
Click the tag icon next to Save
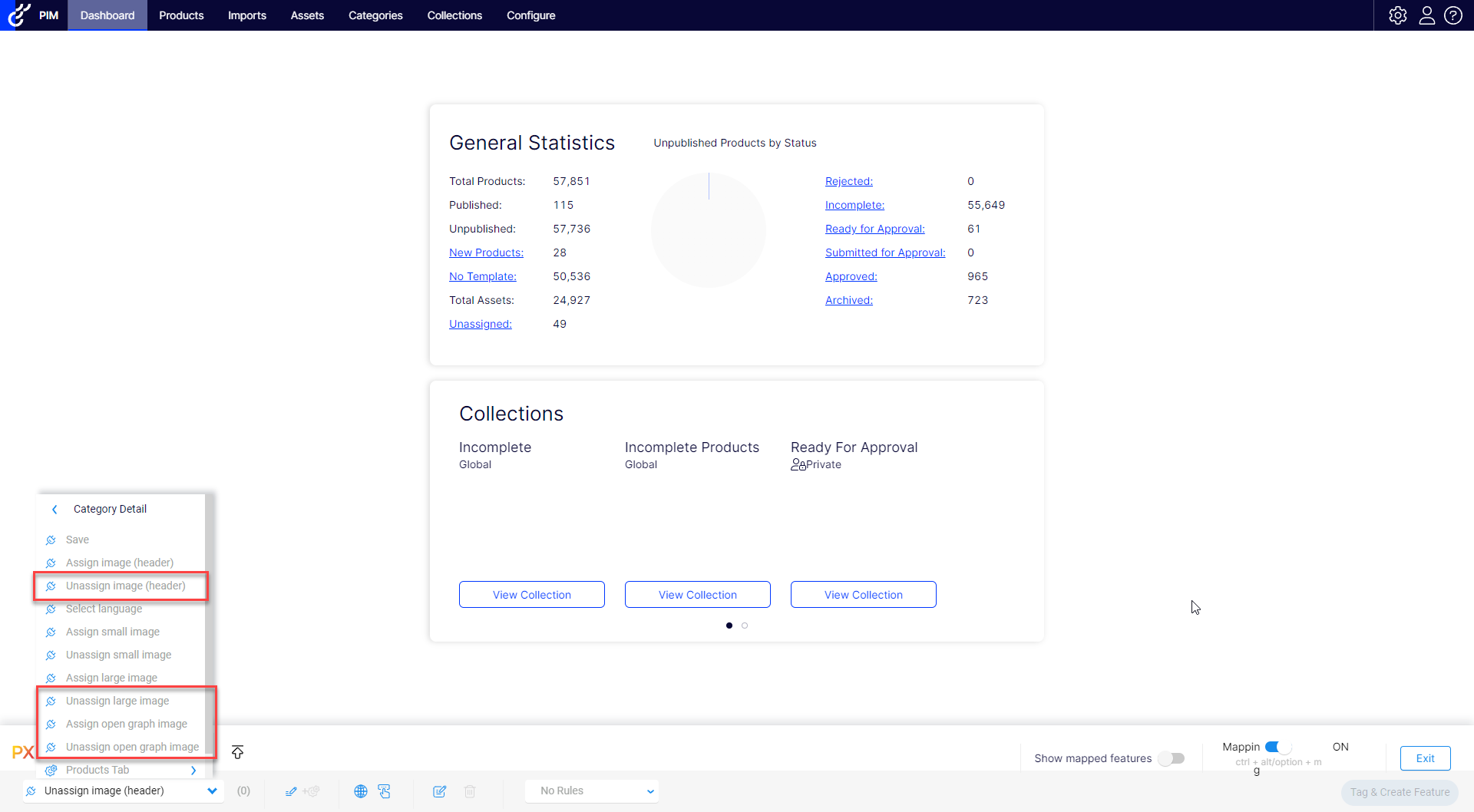point(51,540)
